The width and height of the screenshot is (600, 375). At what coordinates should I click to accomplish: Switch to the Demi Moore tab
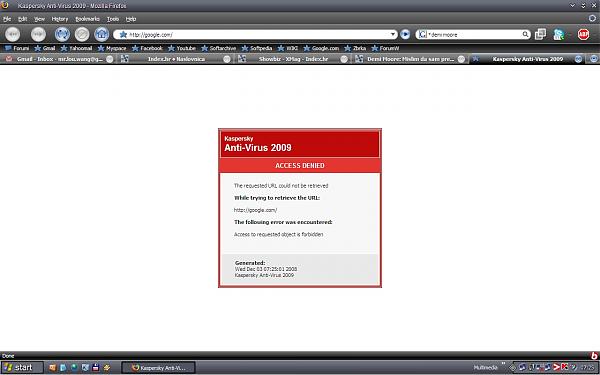(410, 59)
